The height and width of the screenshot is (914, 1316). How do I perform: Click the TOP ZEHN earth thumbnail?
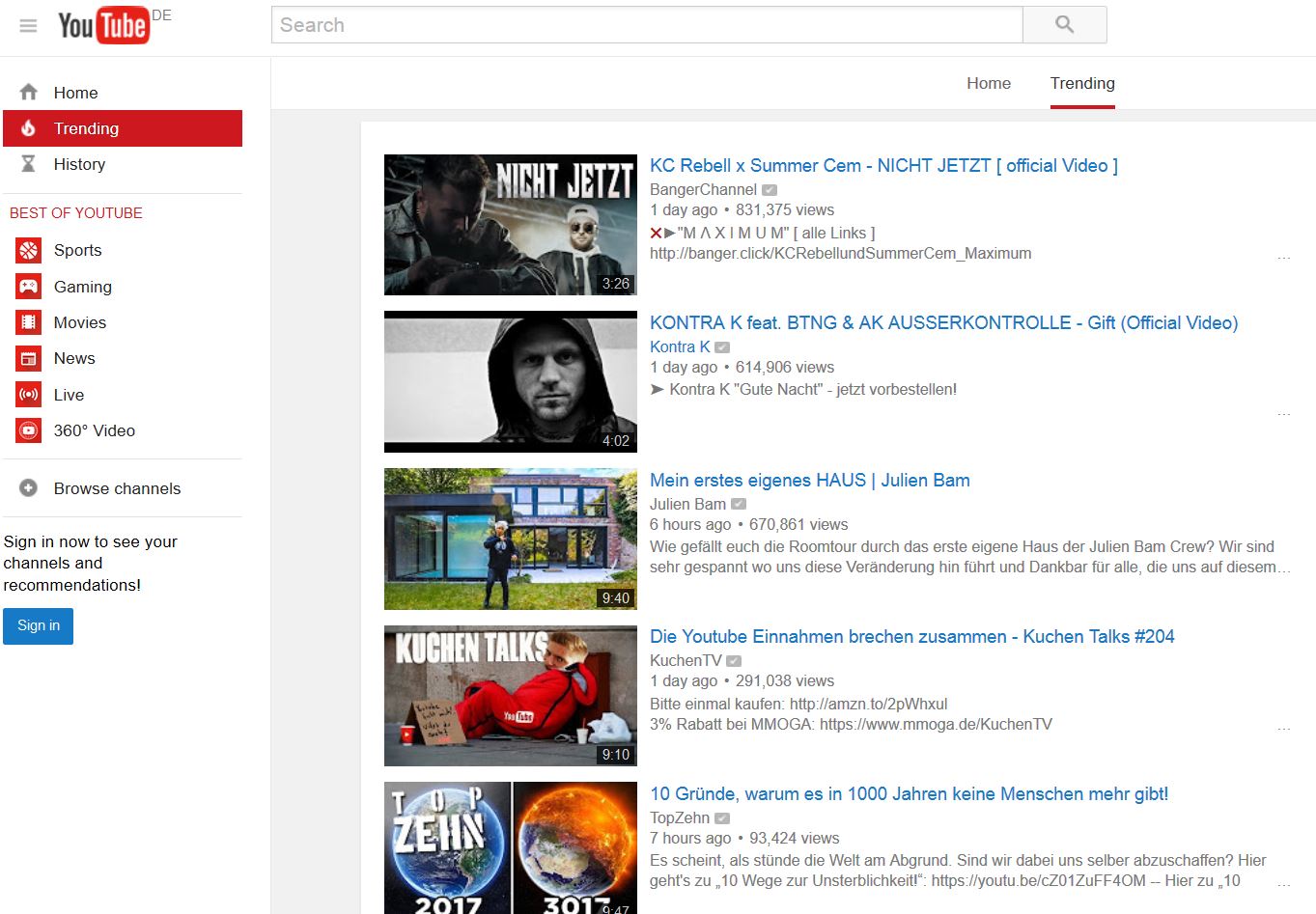pos(511,847)
